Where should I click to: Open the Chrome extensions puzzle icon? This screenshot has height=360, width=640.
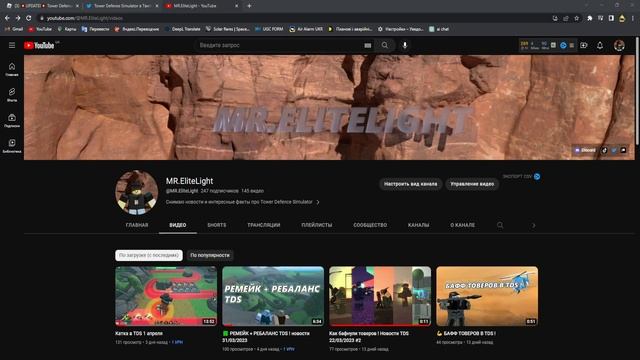pos(589,18)
